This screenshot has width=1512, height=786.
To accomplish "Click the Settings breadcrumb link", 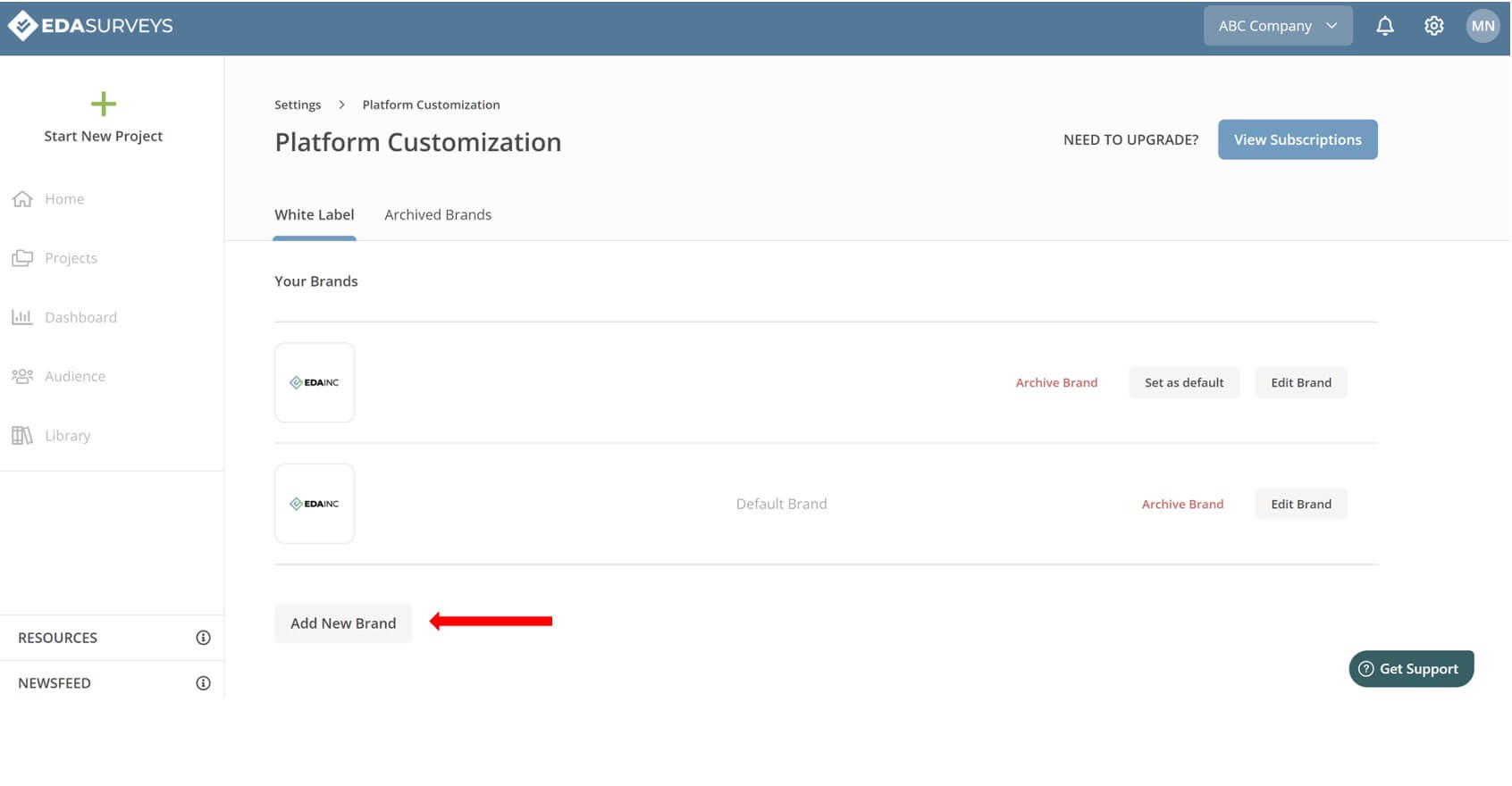I will (x=298, y=105).
